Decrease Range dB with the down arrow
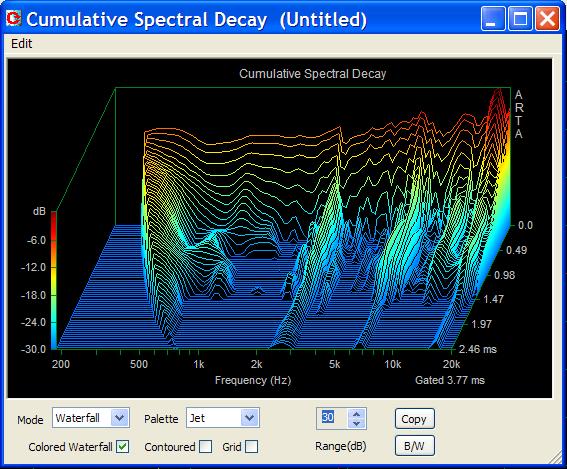Image resolution: width=567 pixels, height=469 pixels. coord(357,423)
